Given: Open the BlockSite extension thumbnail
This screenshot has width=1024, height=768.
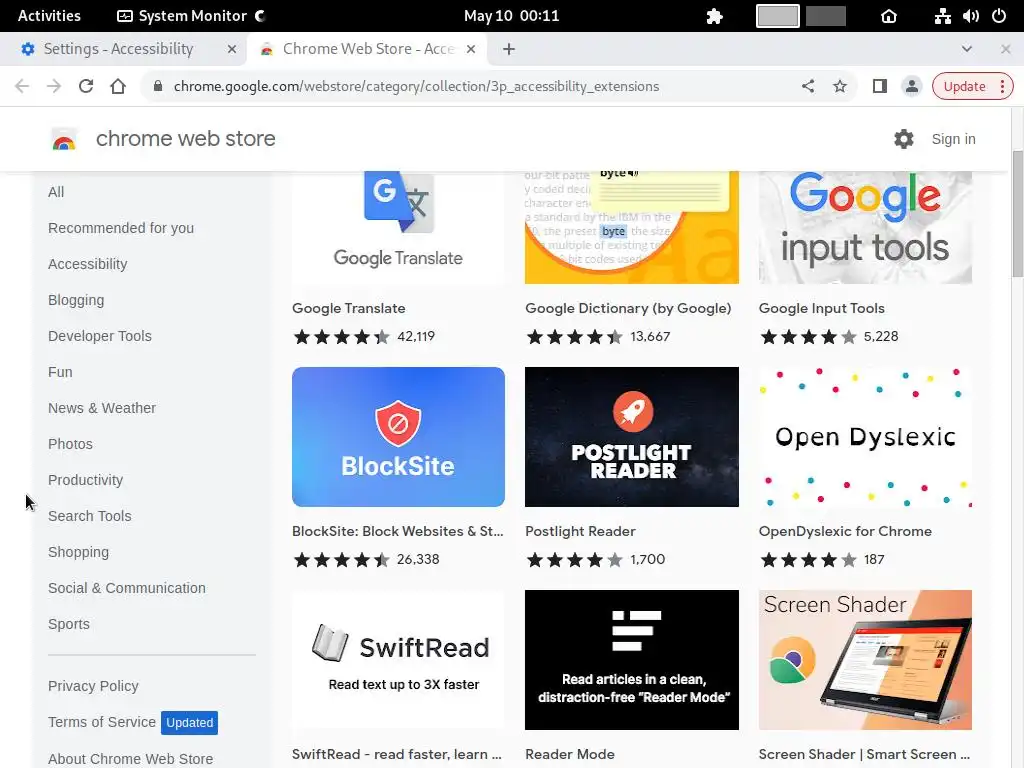Looking at the screenshot, I should (x=398, y=437).
